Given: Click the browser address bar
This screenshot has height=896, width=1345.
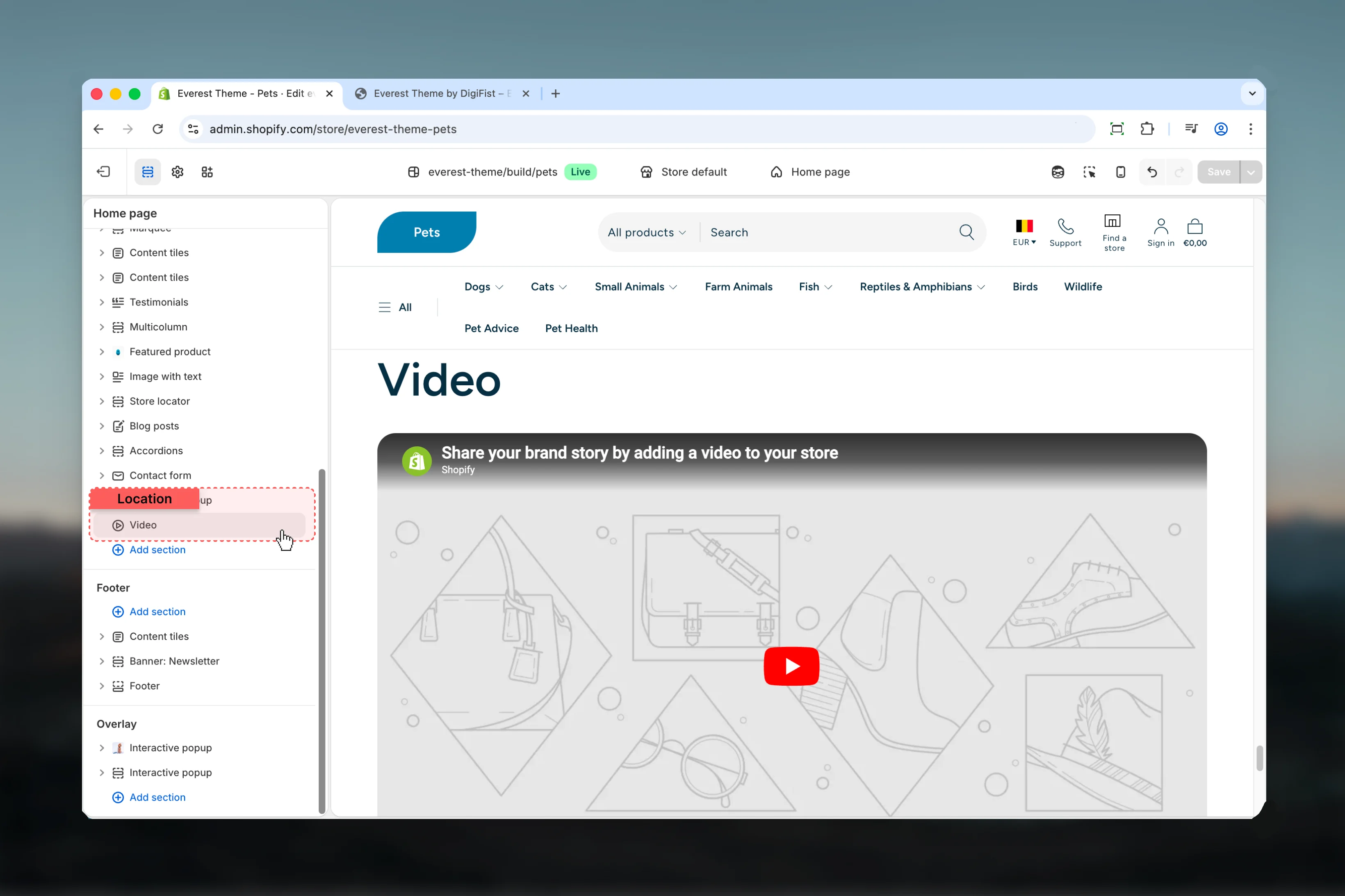Looking at the screenshot, I should tap(637, 129).
